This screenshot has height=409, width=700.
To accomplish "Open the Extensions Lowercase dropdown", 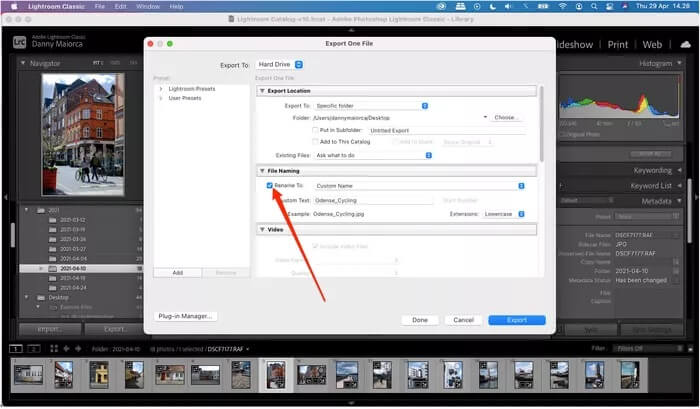I will pos(504,214).
